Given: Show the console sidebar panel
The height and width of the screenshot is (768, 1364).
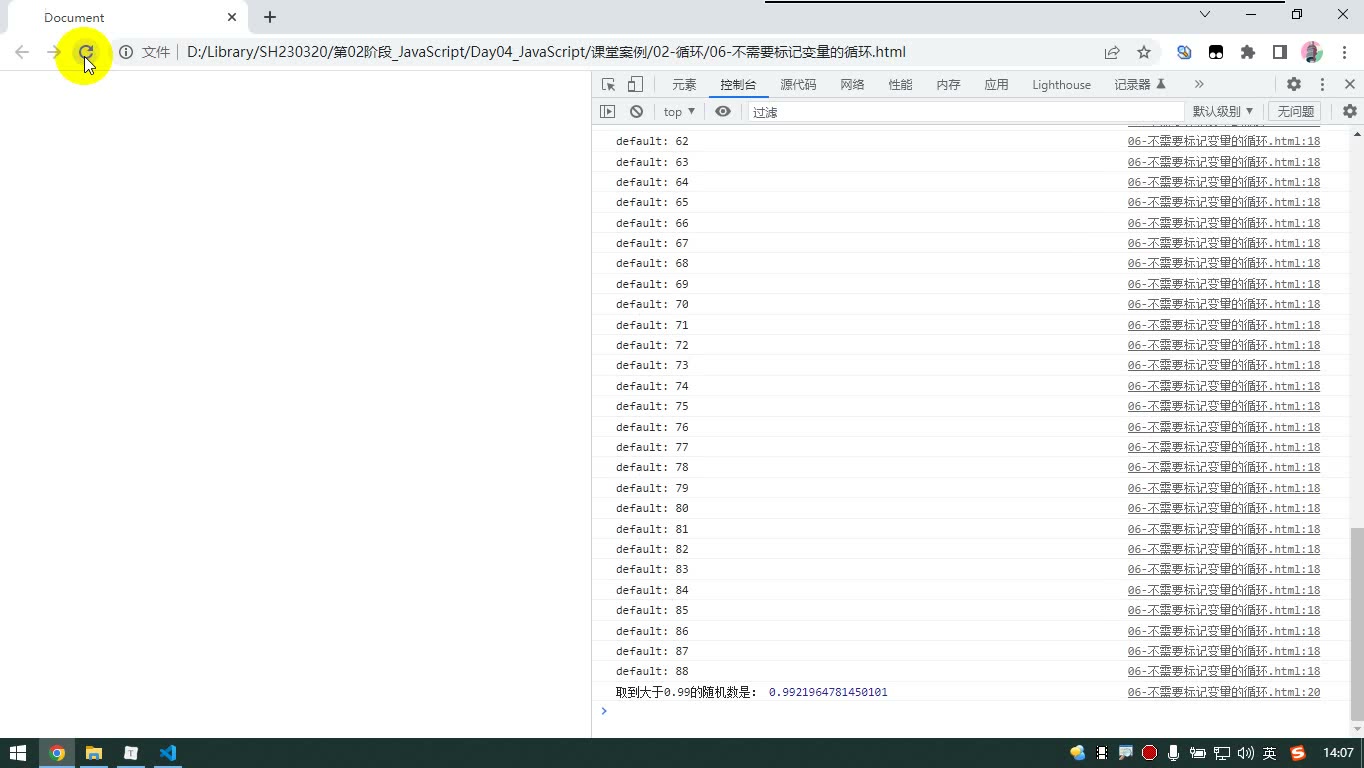Looking at the screenshot, I should pos(608,112).
